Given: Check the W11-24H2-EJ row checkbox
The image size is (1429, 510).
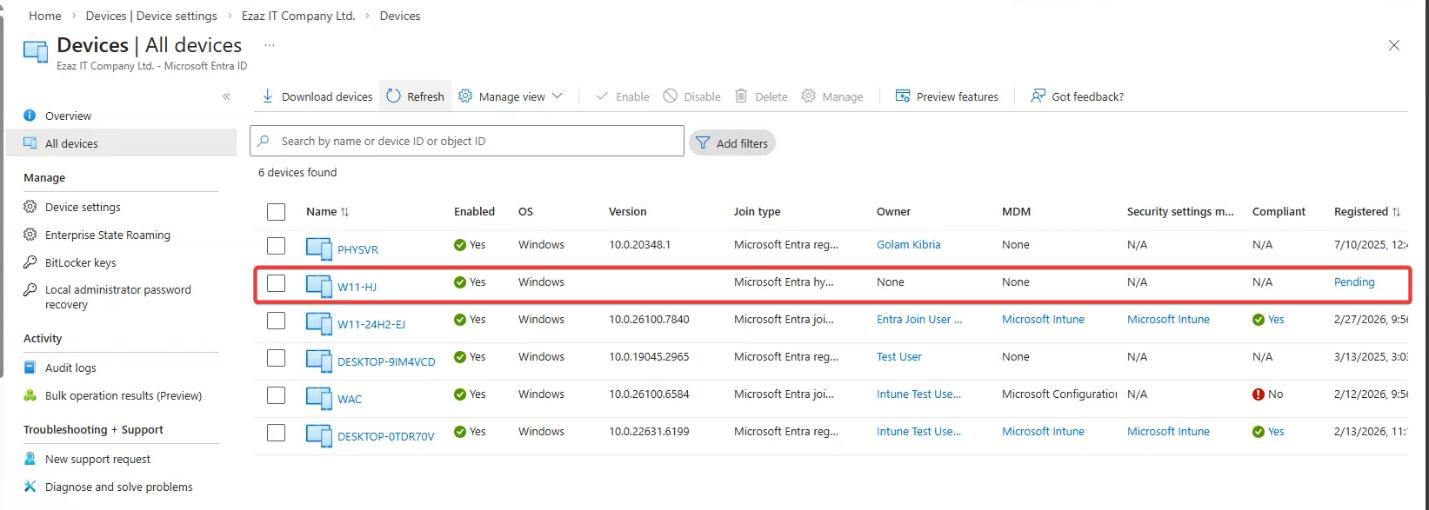Looking at the screenshot, I should tap(276, 320).
